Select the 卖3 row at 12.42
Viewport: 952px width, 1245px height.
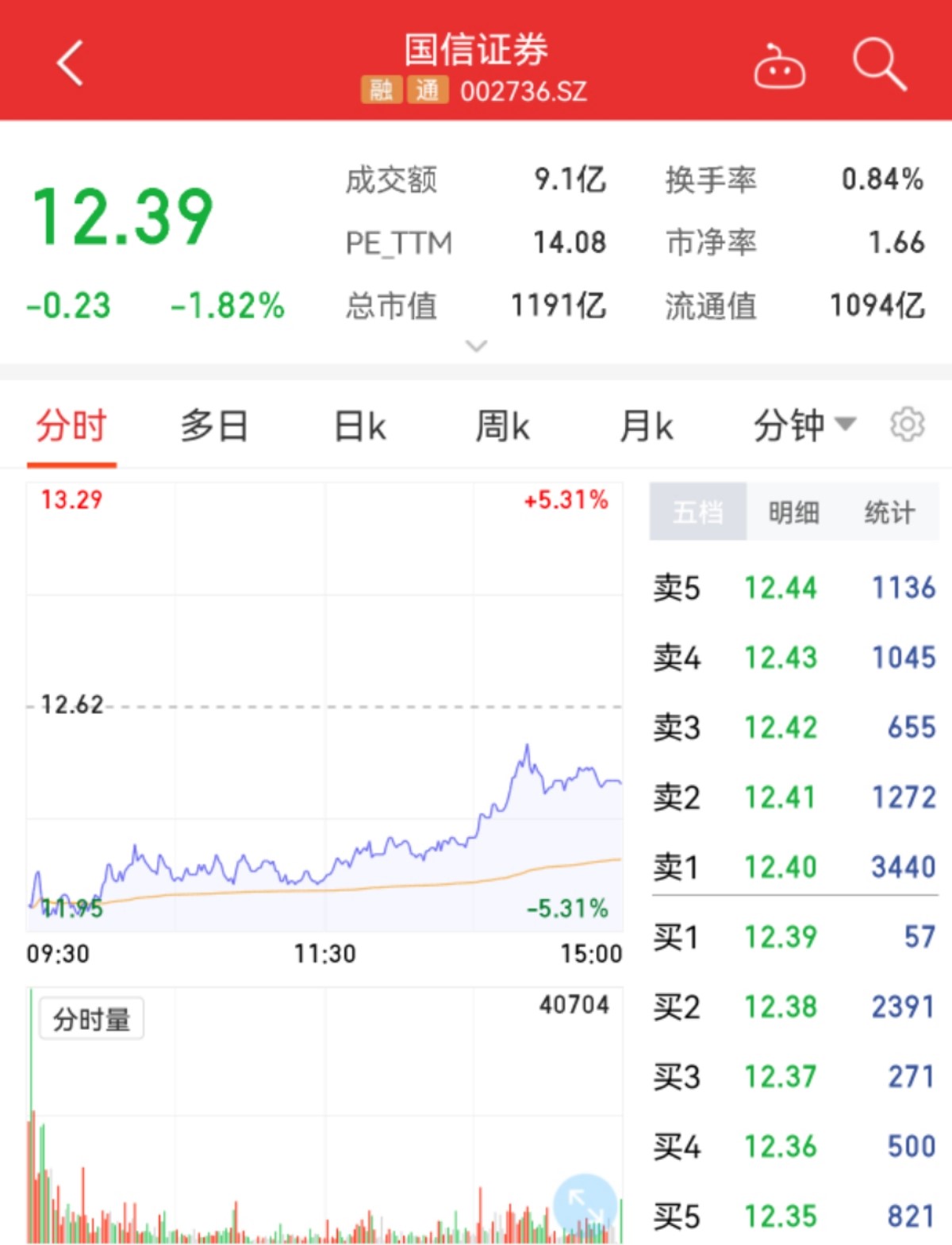pyautogui.click(x=794, y=728)
